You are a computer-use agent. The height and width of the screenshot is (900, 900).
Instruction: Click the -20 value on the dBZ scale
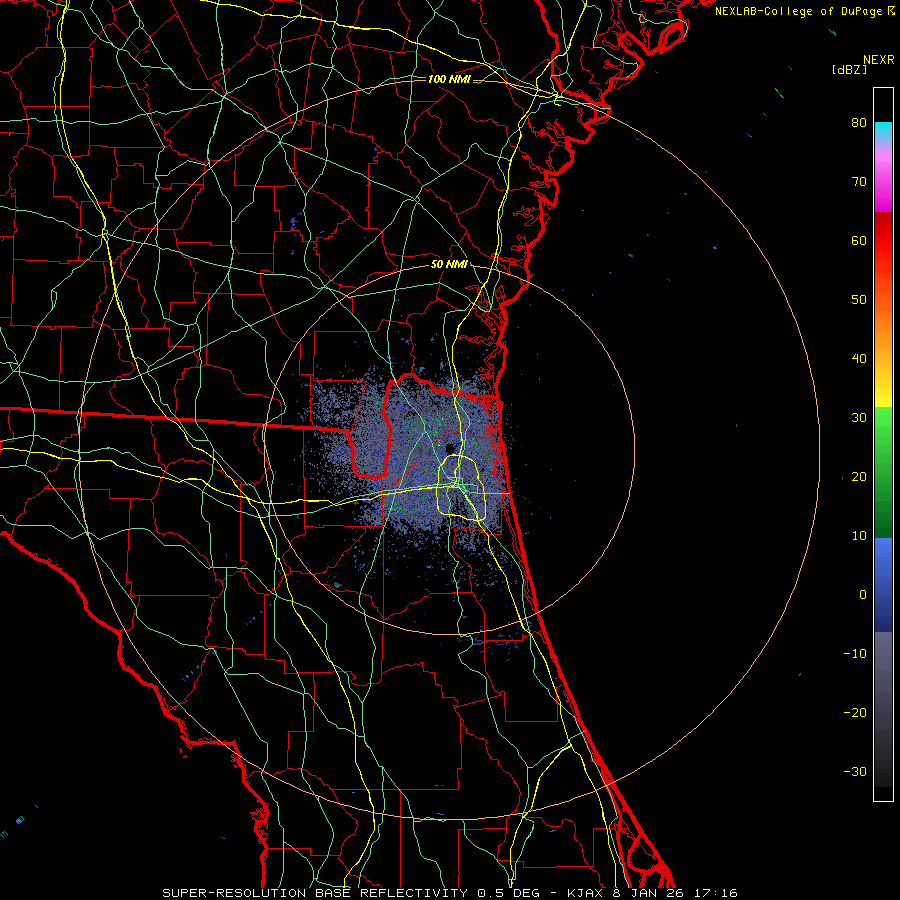point(855,713)
